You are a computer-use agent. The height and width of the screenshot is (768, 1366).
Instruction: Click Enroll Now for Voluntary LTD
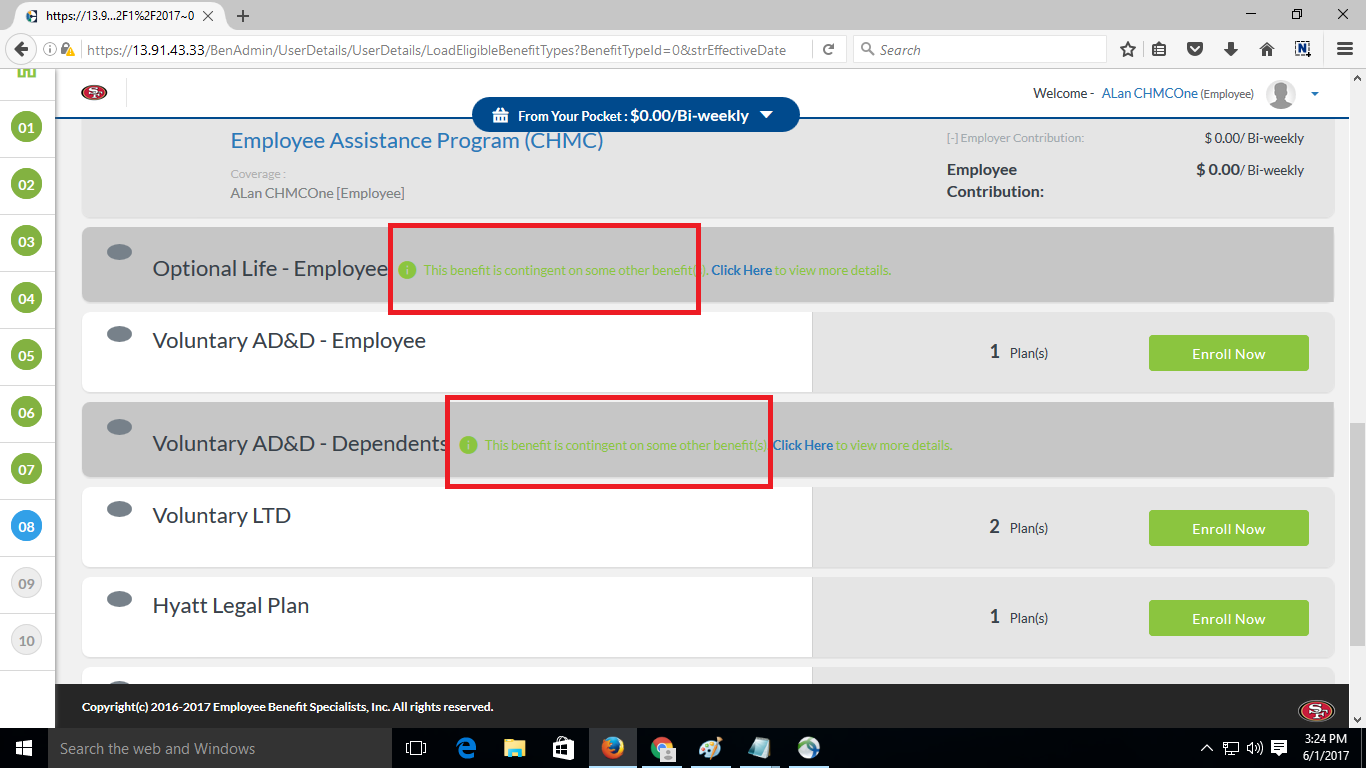tap(1228, 528)
